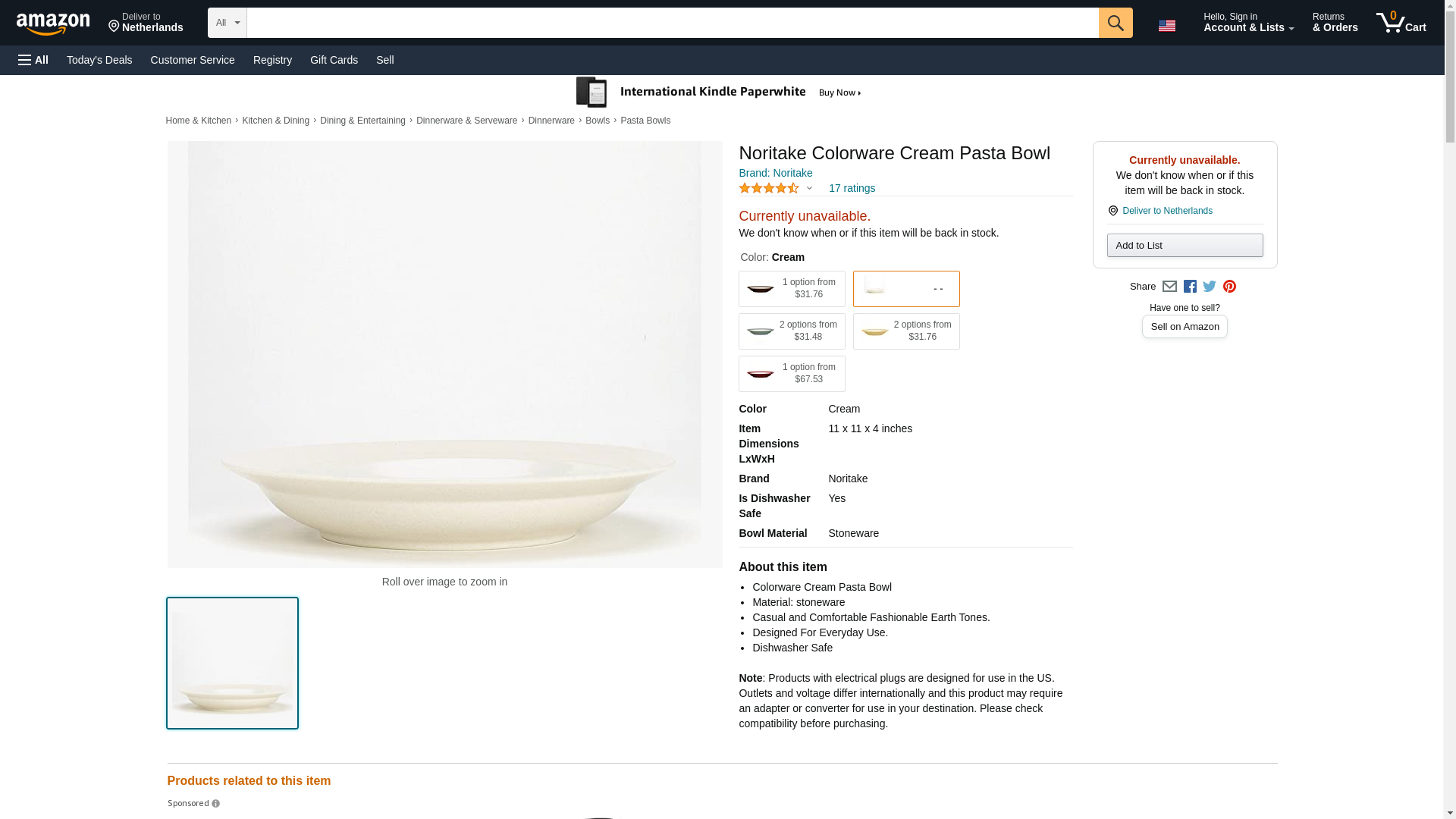1456x819 pixels.
Task: Open Account & Lists dropdown
Action: pos(1248,23)
